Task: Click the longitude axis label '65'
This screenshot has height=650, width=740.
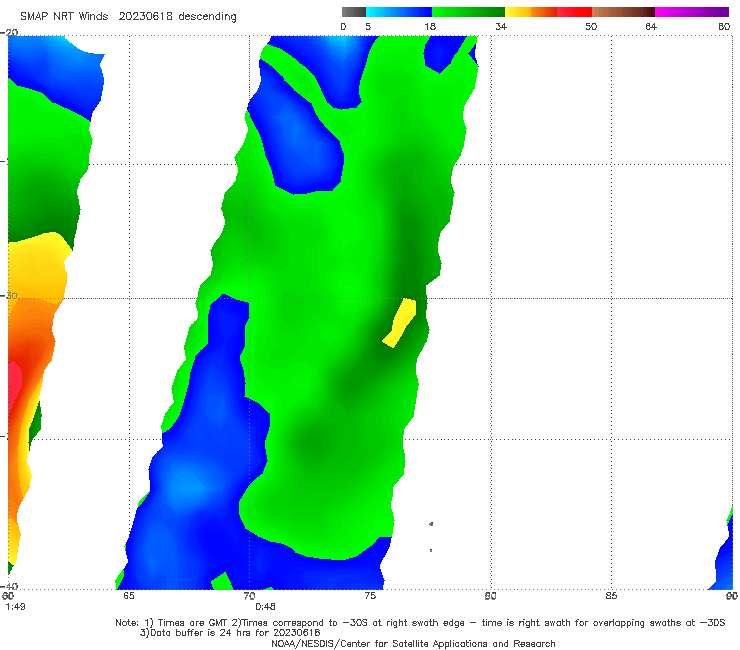Action: pos(129,596)
